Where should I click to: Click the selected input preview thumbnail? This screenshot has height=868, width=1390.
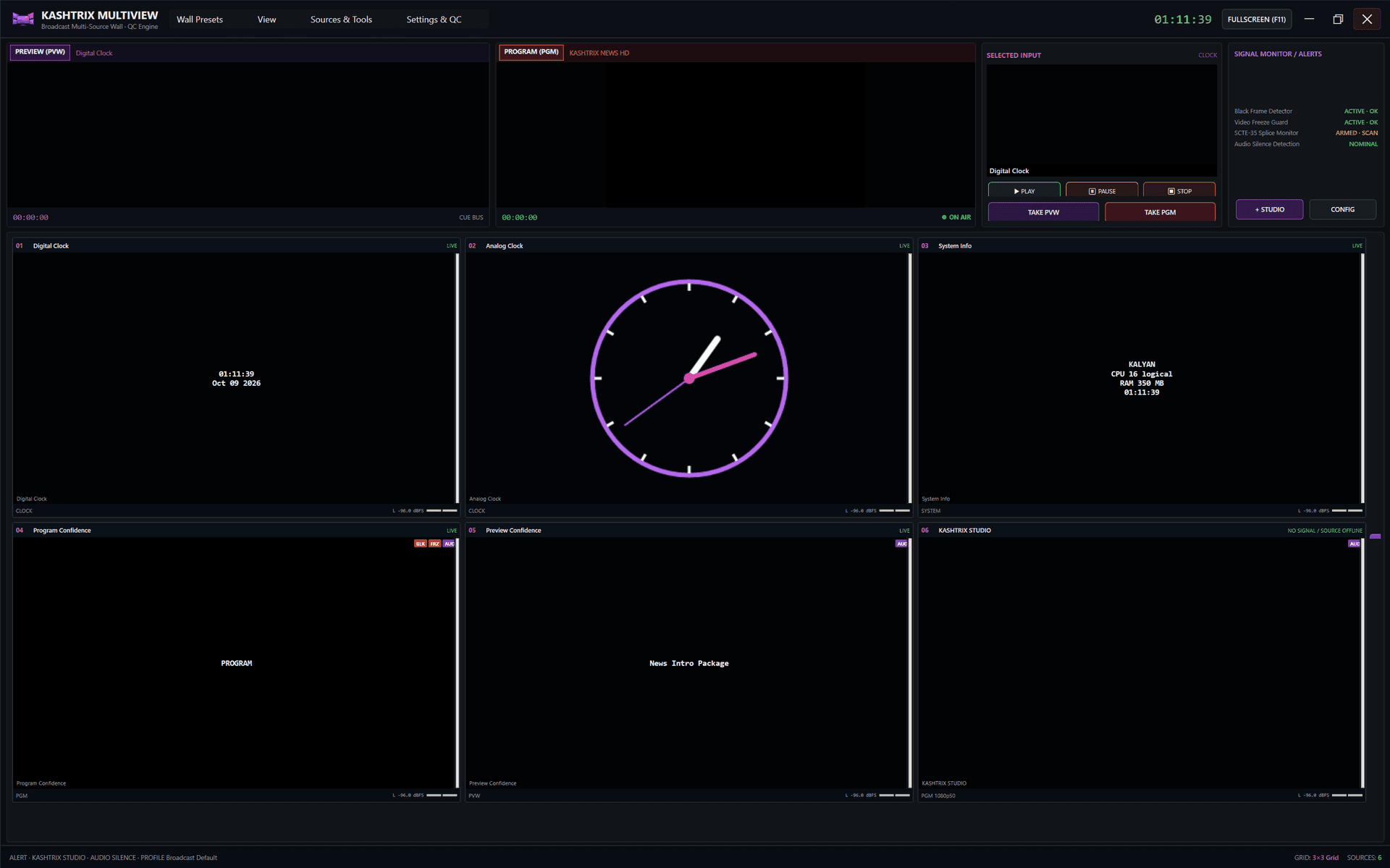coord(1101,120)
